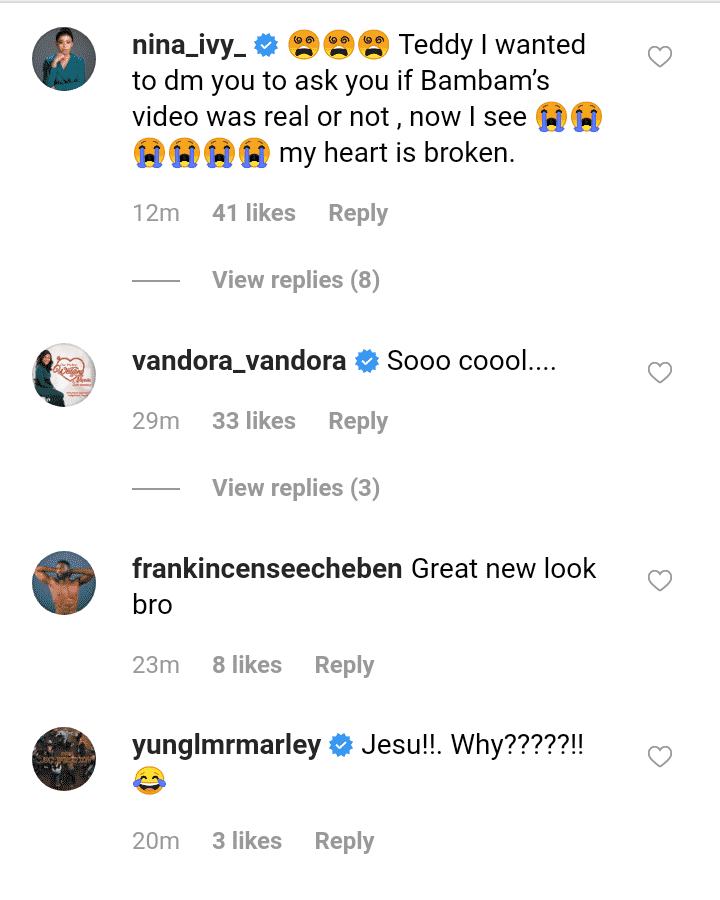Screen dimensions: 720x900
Task: Like nina_ivy_'s comment with the heart
Action: [660, 58]
